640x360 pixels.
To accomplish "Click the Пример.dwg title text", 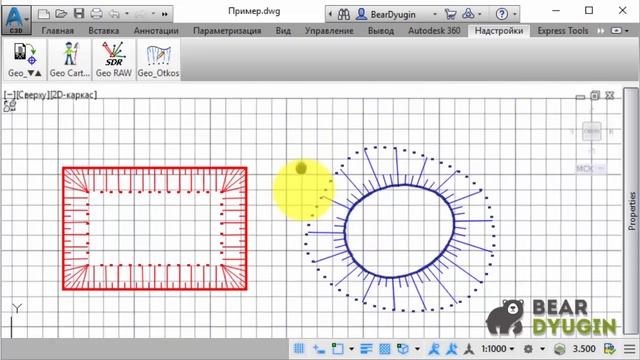I will pyautogui.click(x=254, y=11).
